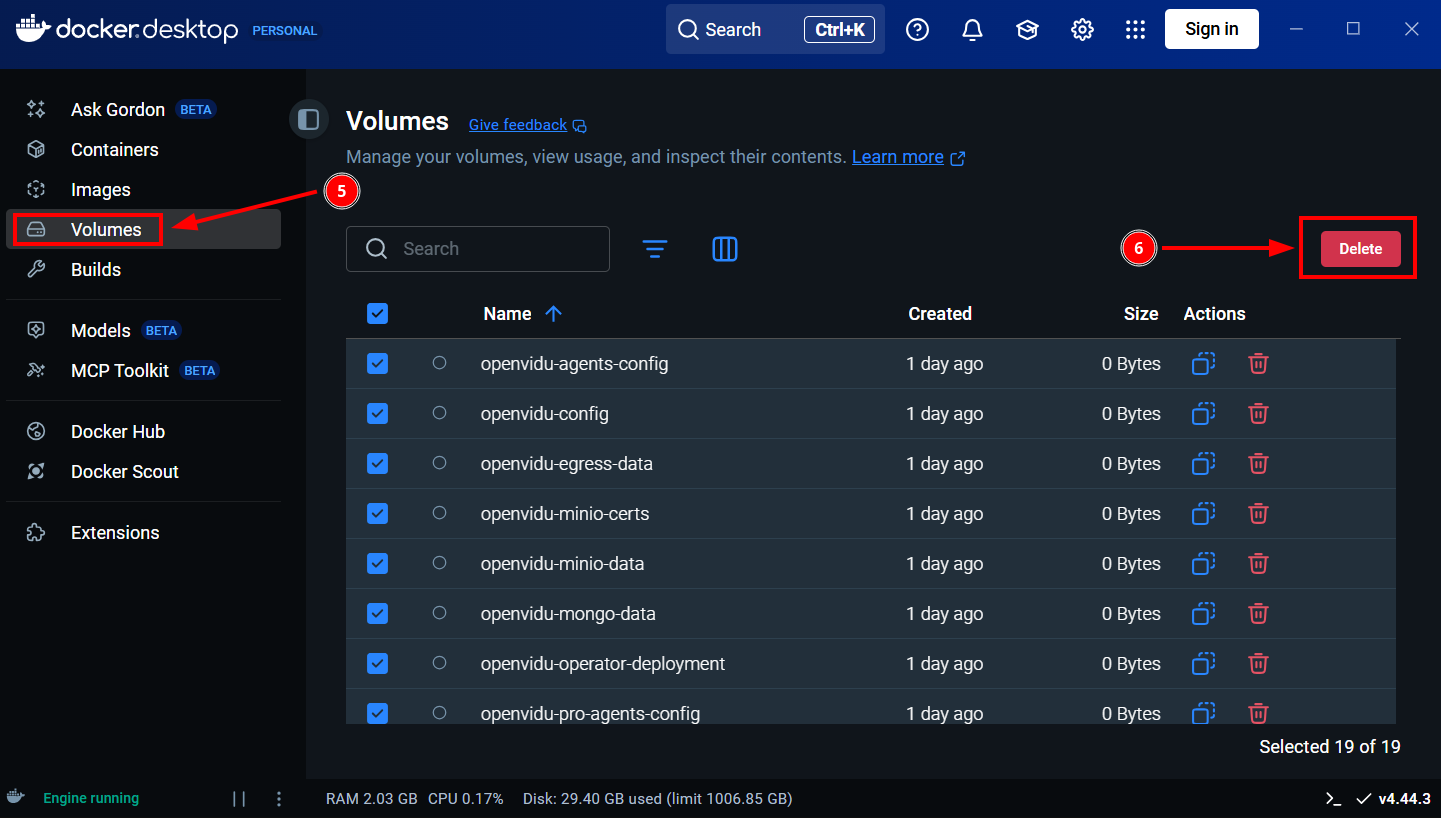Screen dimensions: 1441x818
Task: Open the column display options icon
Action: pyautogui.click(x=725, y=249)
